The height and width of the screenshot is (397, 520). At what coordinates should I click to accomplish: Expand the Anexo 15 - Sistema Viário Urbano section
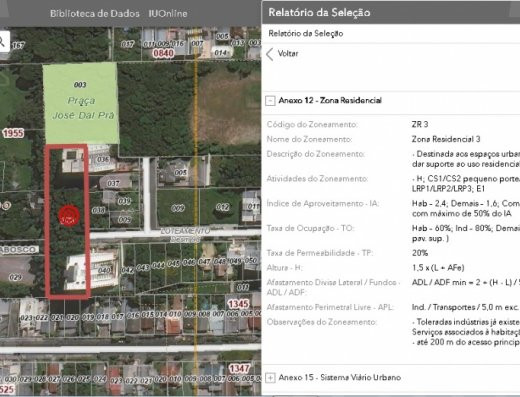(x=270, y=378)
